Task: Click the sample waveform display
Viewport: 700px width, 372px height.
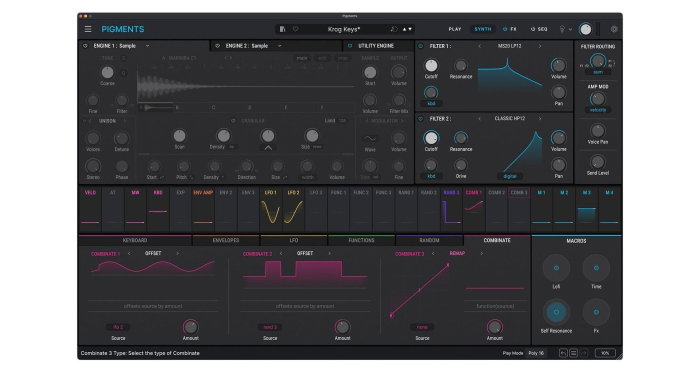Action: 246,87
